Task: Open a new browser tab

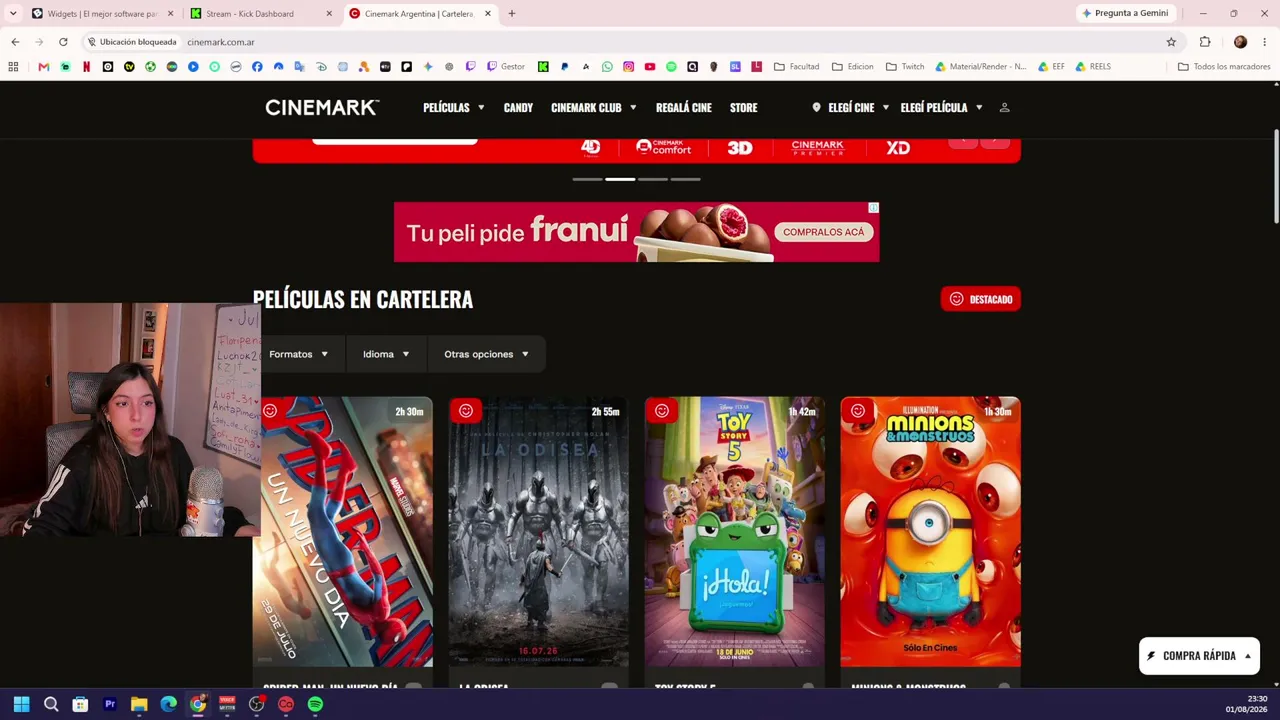Action: coord(512,14)
